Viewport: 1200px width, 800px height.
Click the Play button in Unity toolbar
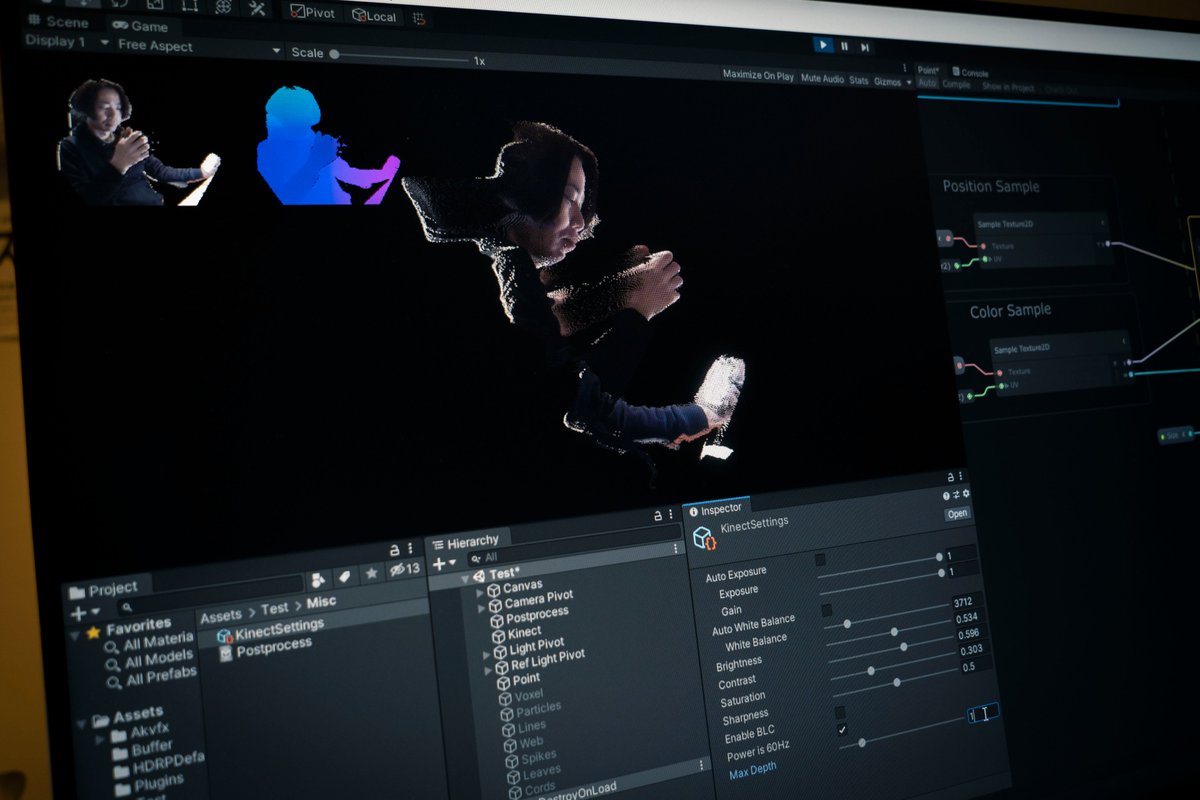coord(822,45)
